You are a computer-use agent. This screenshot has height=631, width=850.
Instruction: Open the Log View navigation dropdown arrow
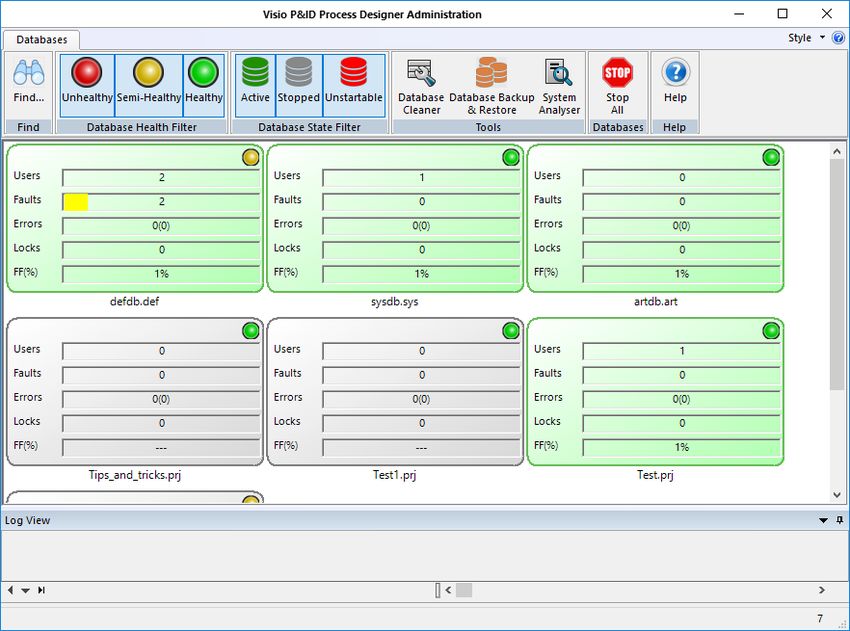[x=25, y=590]
